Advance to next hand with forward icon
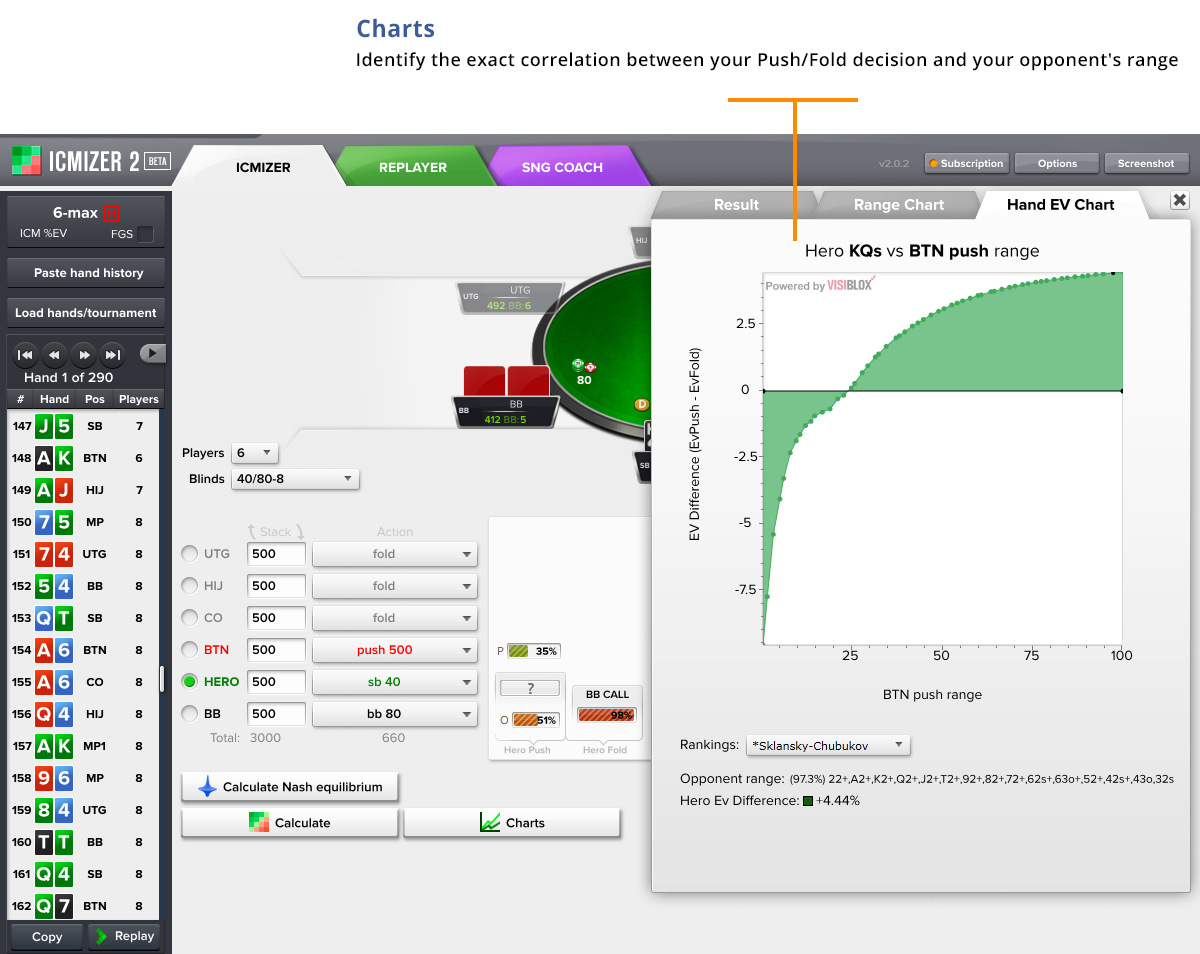The image size is (1200, 954). [x=84, y=354]
